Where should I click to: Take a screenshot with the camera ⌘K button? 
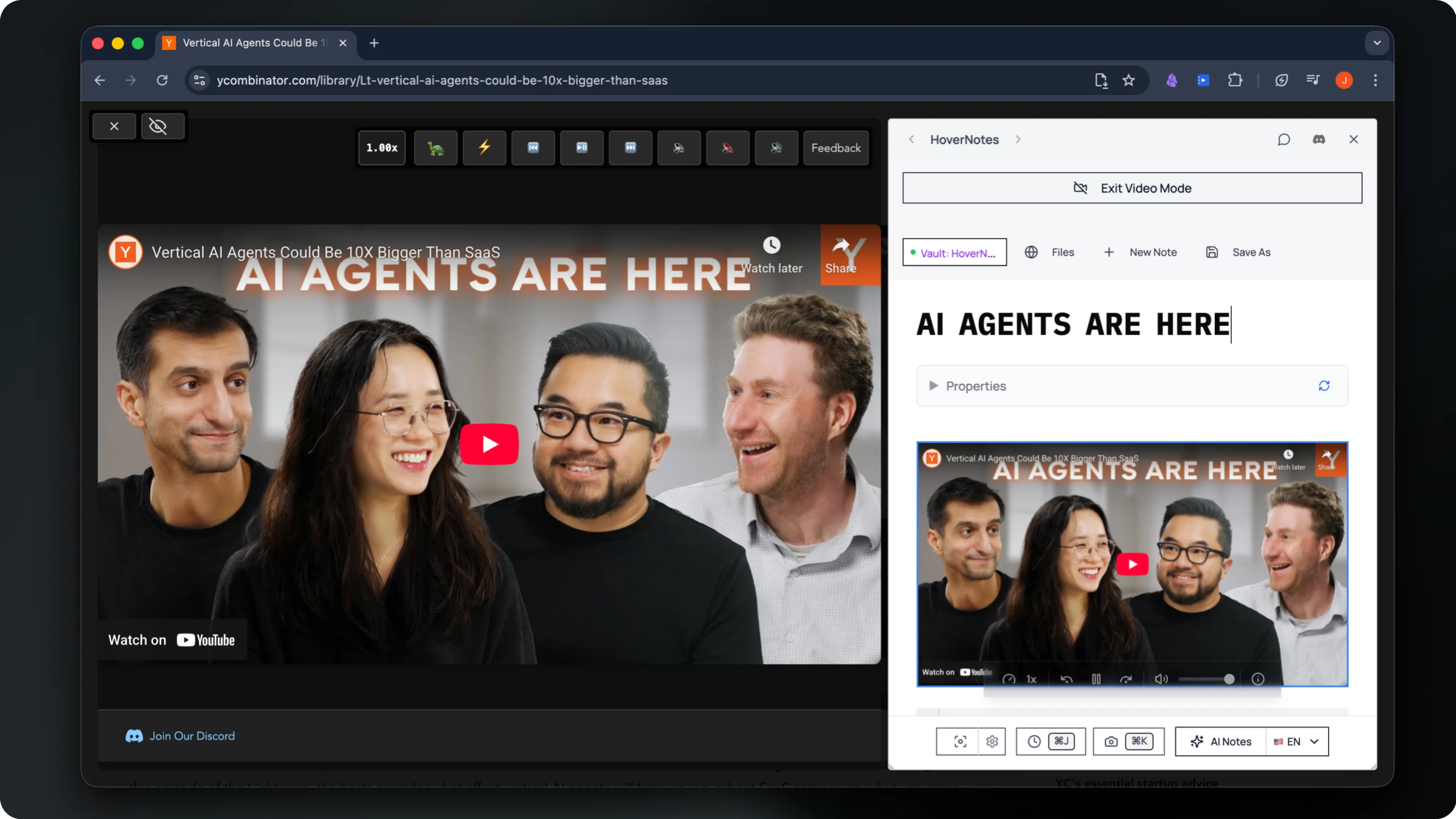point(1128,741)
